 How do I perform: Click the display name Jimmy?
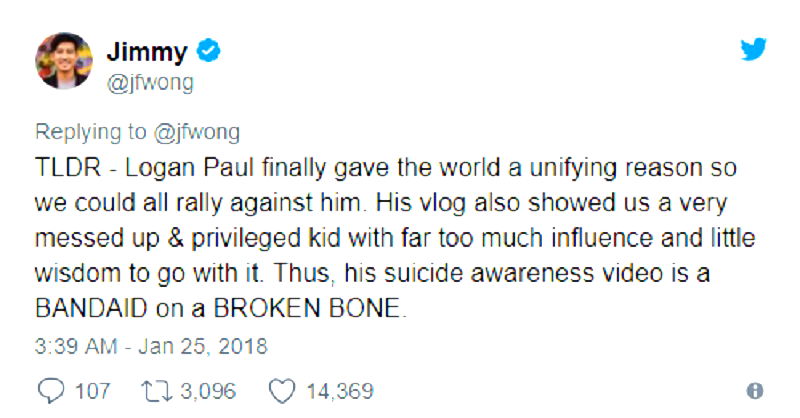145,51
